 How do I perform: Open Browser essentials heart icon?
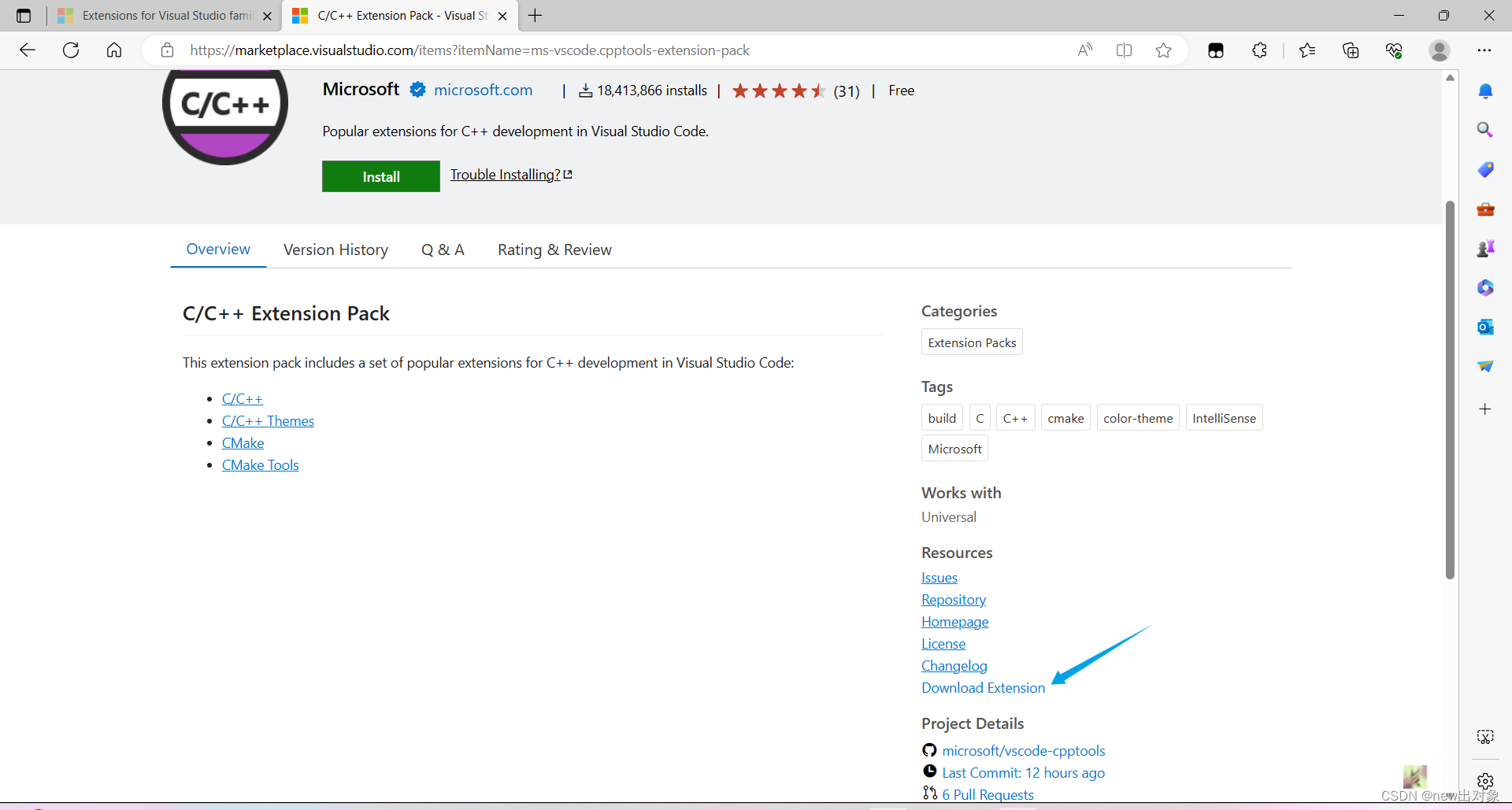(1394, 50)
